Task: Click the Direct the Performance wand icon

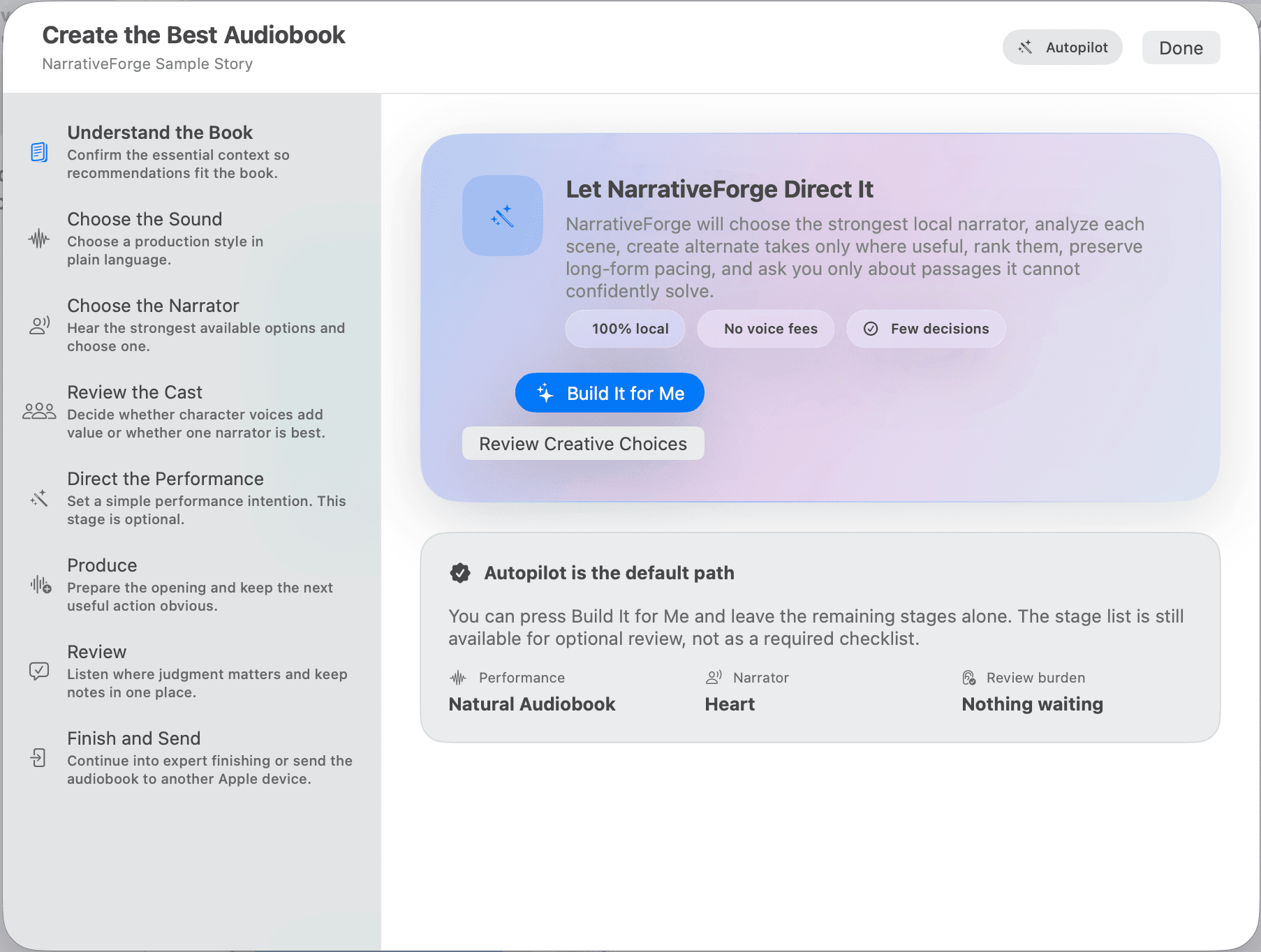Action: [39, 498]
